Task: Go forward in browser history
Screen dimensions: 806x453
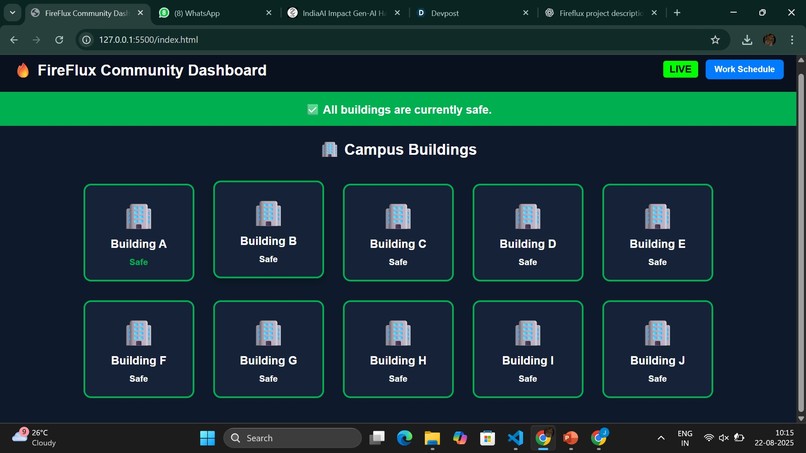Action: click(x=36, y=40)
